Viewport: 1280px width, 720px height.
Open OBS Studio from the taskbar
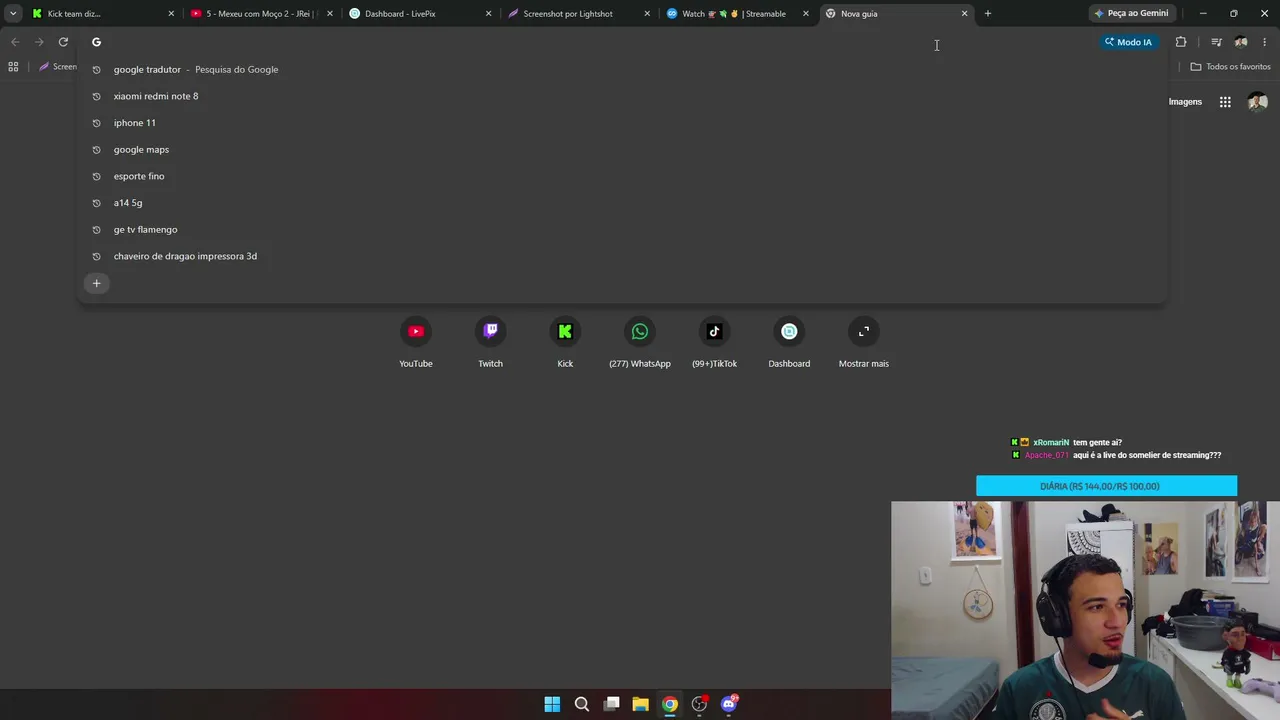(700, 704)
